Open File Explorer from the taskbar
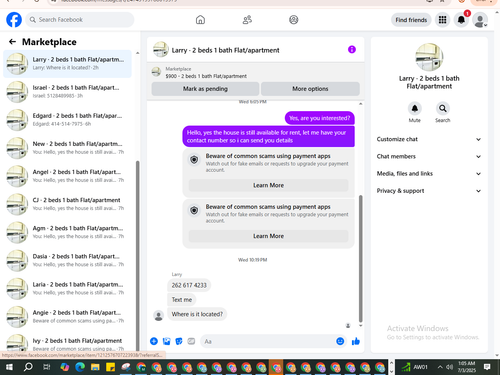The image size is (500, 375). pyautogui.click(x=95, y=367)
